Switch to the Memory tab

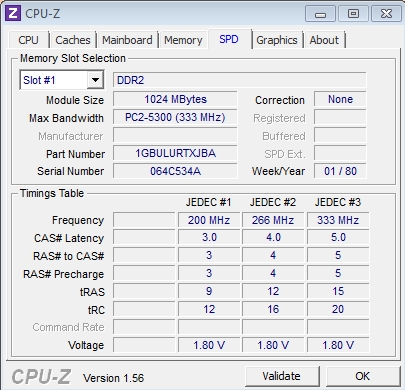[183, 40]
